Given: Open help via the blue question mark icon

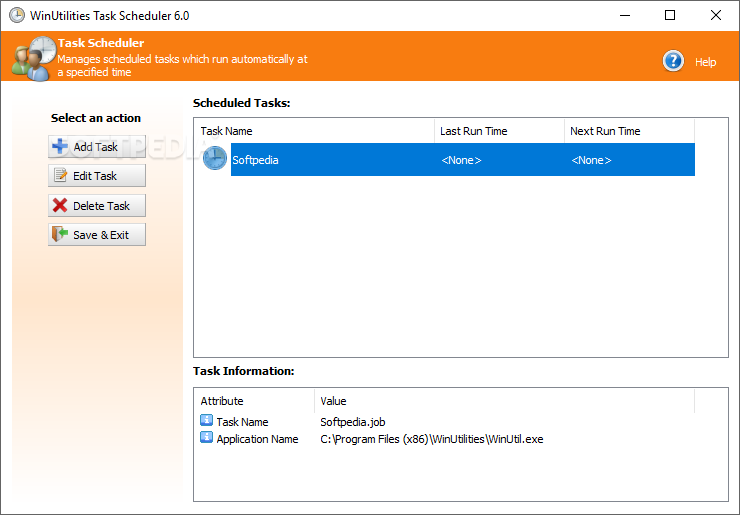Looking at the screenshot, I should [x=673, y=61].
